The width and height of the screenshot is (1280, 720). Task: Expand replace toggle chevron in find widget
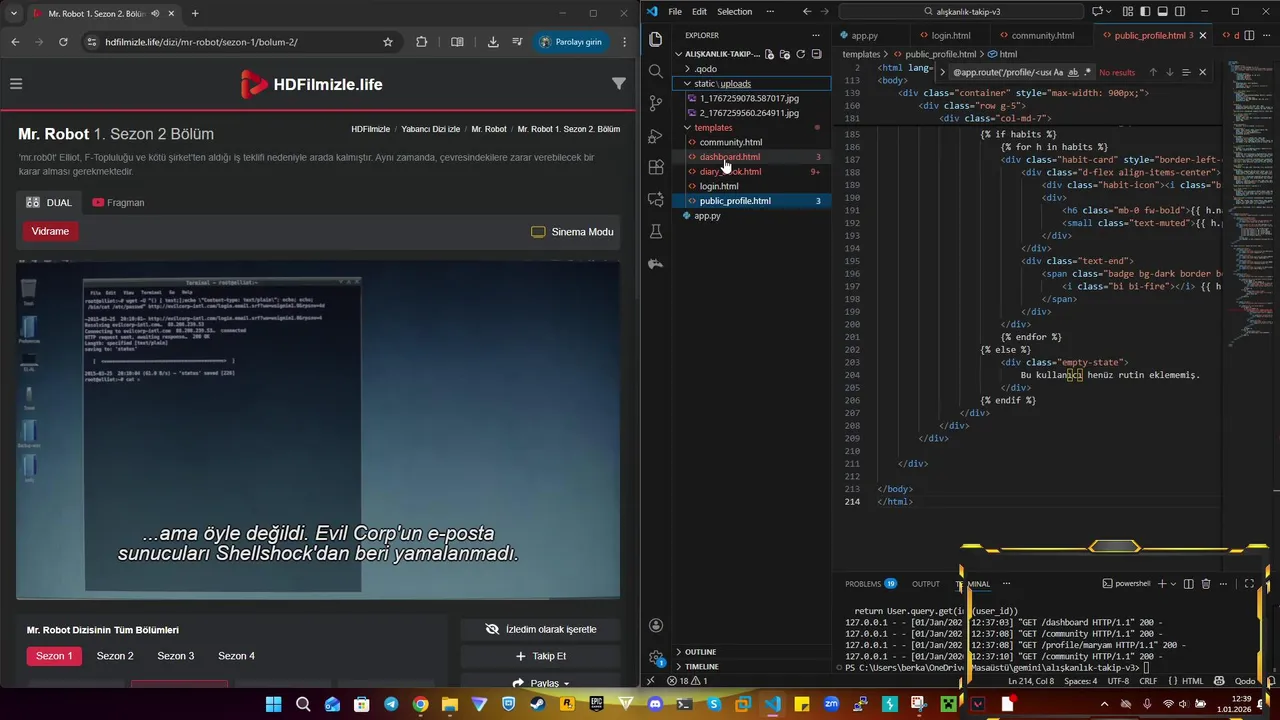942,72
